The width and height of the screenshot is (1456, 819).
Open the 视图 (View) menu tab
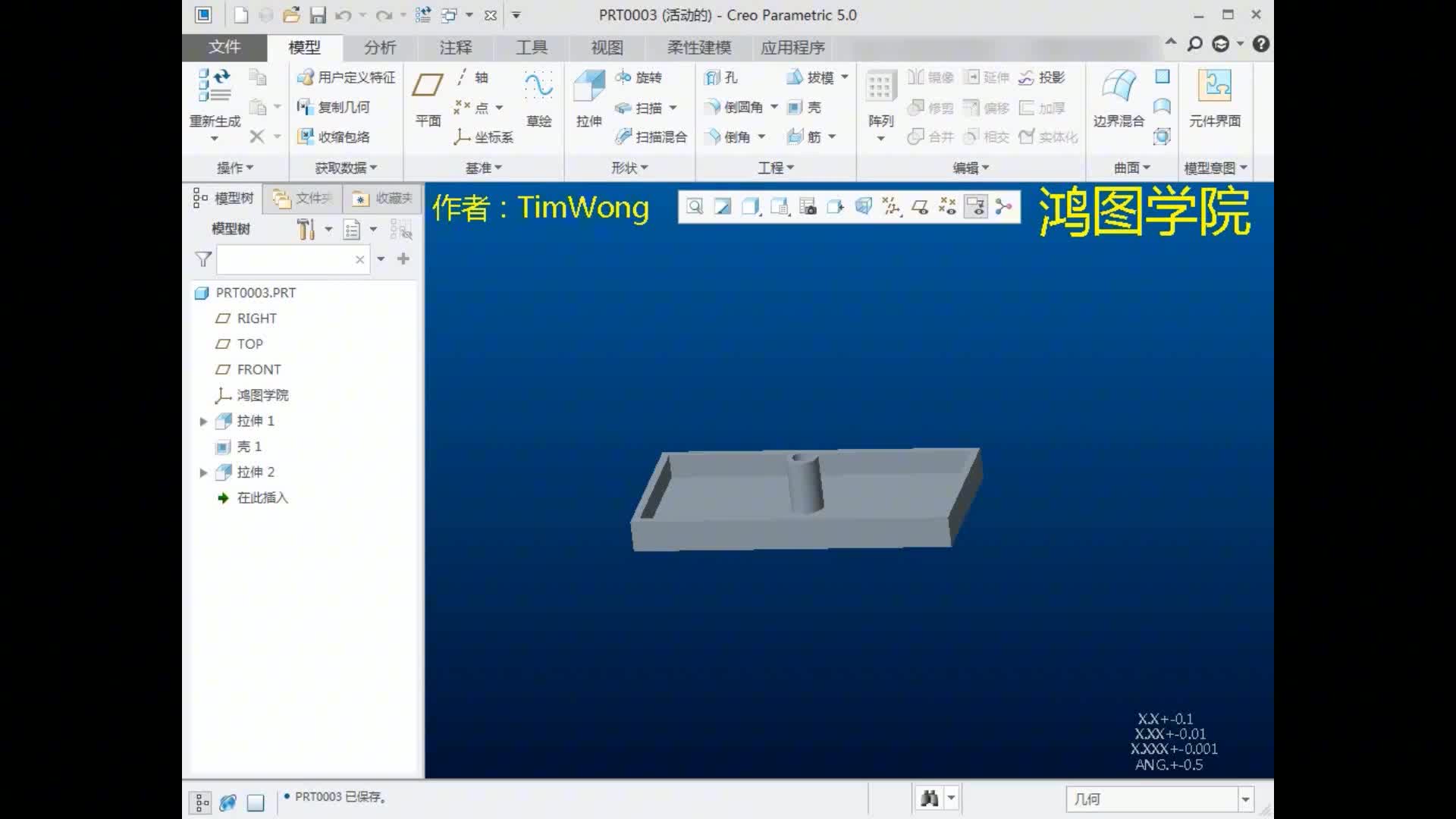pyautogui.click(x=607, y=47)
